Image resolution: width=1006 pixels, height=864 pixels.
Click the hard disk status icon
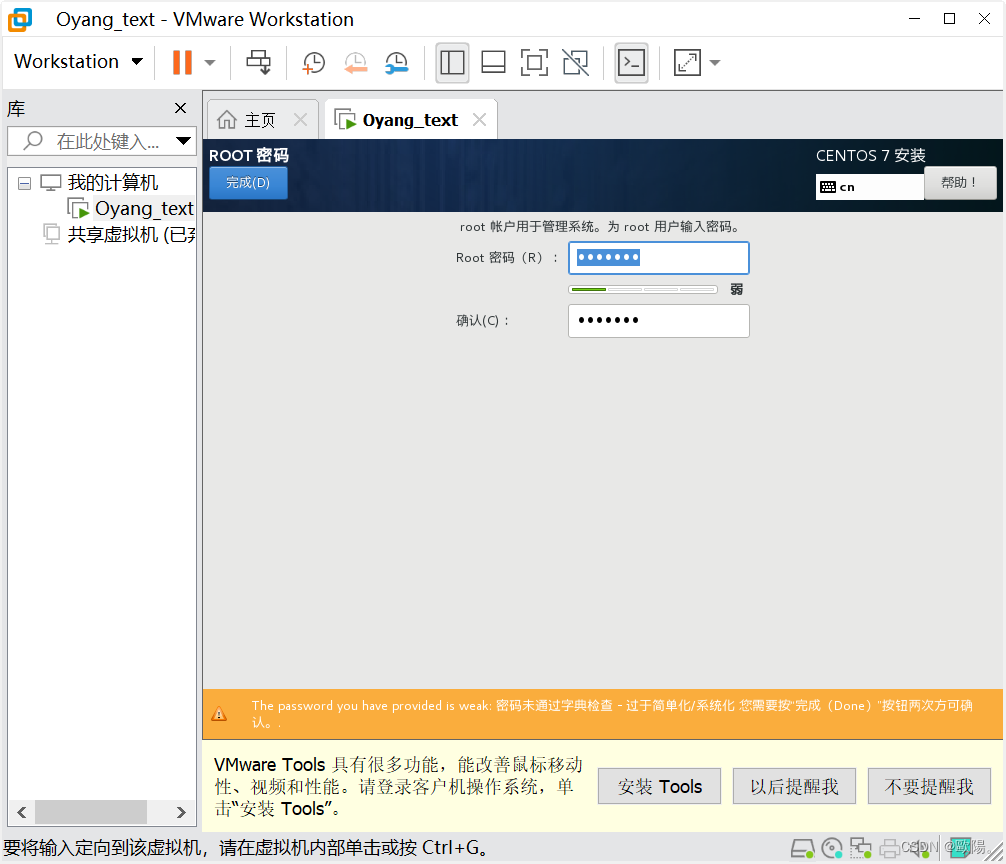point(802,849)
